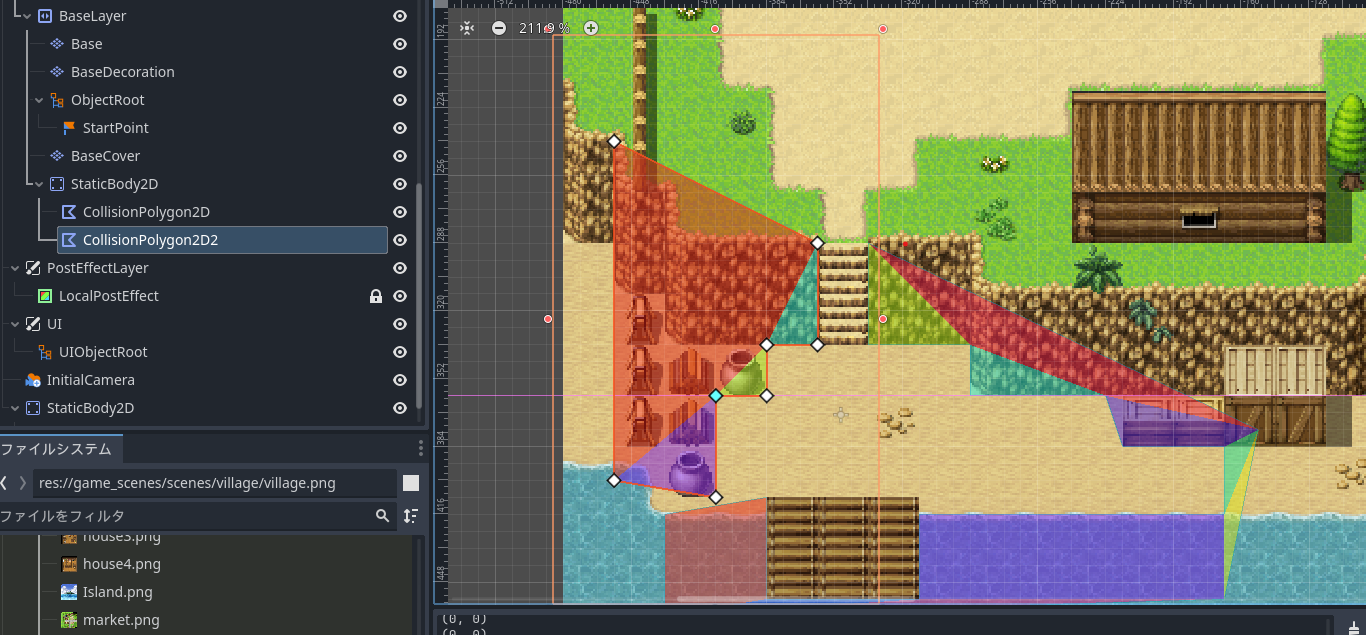Click the res:// path field
This screenshot has height=635, width=1366.
point(215,483)
